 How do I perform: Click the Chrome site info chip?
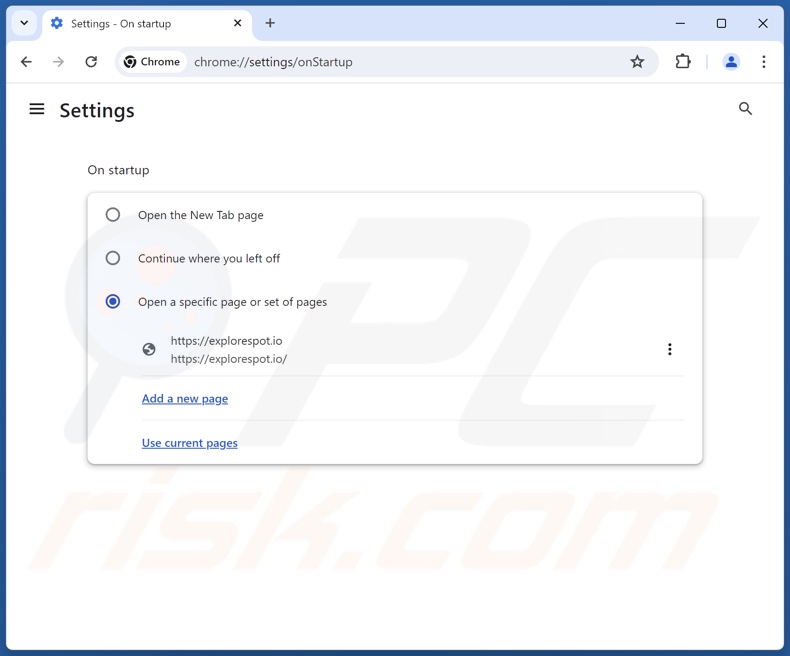(x=152, y=62)
